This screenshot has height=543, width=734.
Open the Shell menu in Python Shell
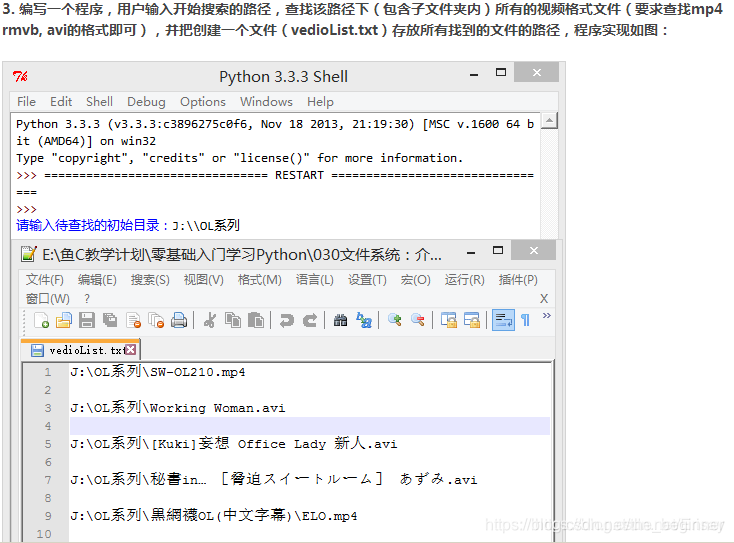tap(99, 102)
